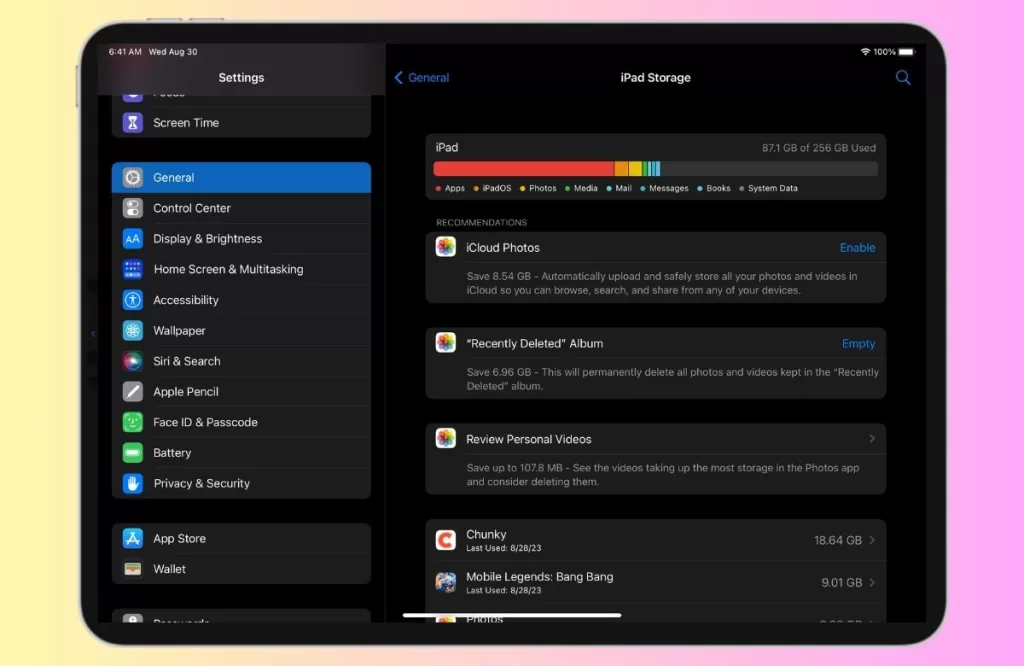Tap the Messages legend label

669,188
